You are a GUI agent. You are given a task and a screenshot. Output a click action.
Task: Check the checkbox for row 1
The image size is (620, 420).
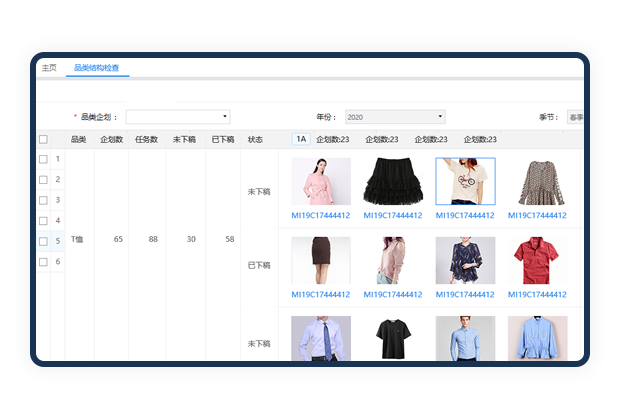43,159
